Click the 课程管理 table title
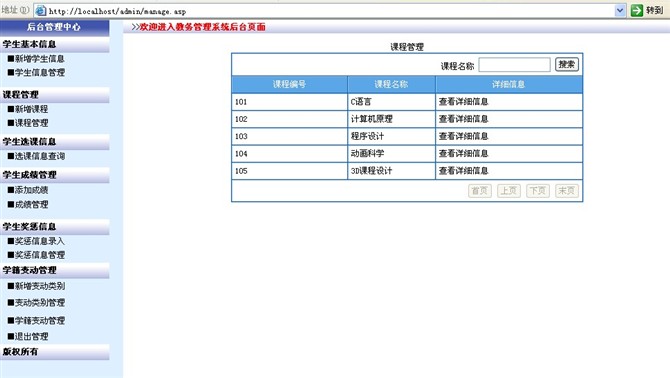 pyautogui.click(x=407, y=47)
